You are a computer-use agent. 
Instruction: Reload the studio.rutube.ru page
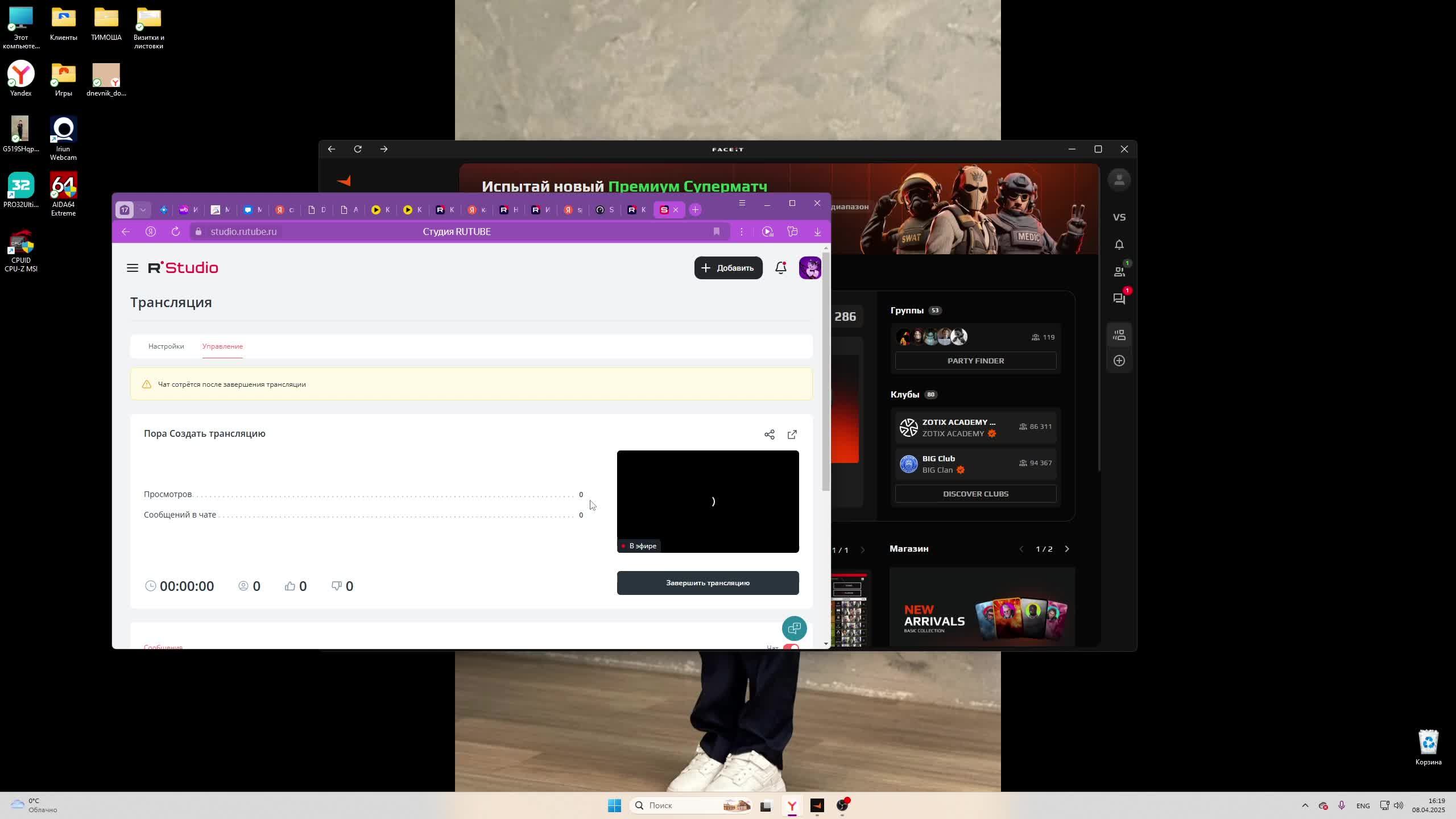176,231
